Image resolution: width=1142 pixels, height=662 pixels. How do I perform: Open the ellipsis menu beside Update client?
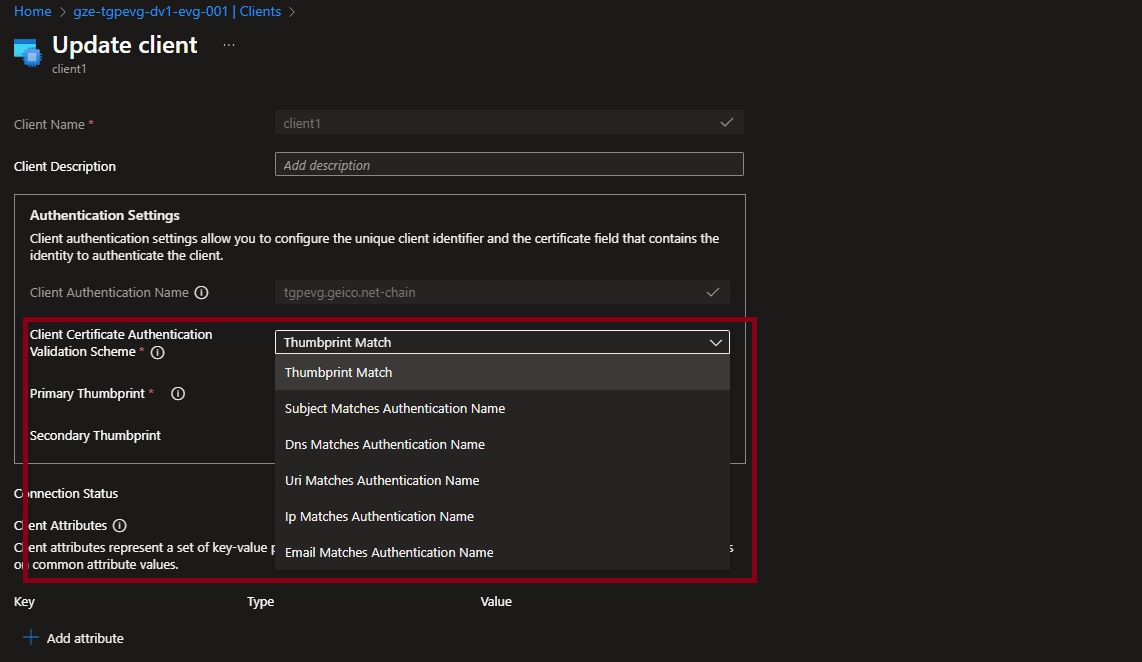pyautogui.click(x=229, y=46)
